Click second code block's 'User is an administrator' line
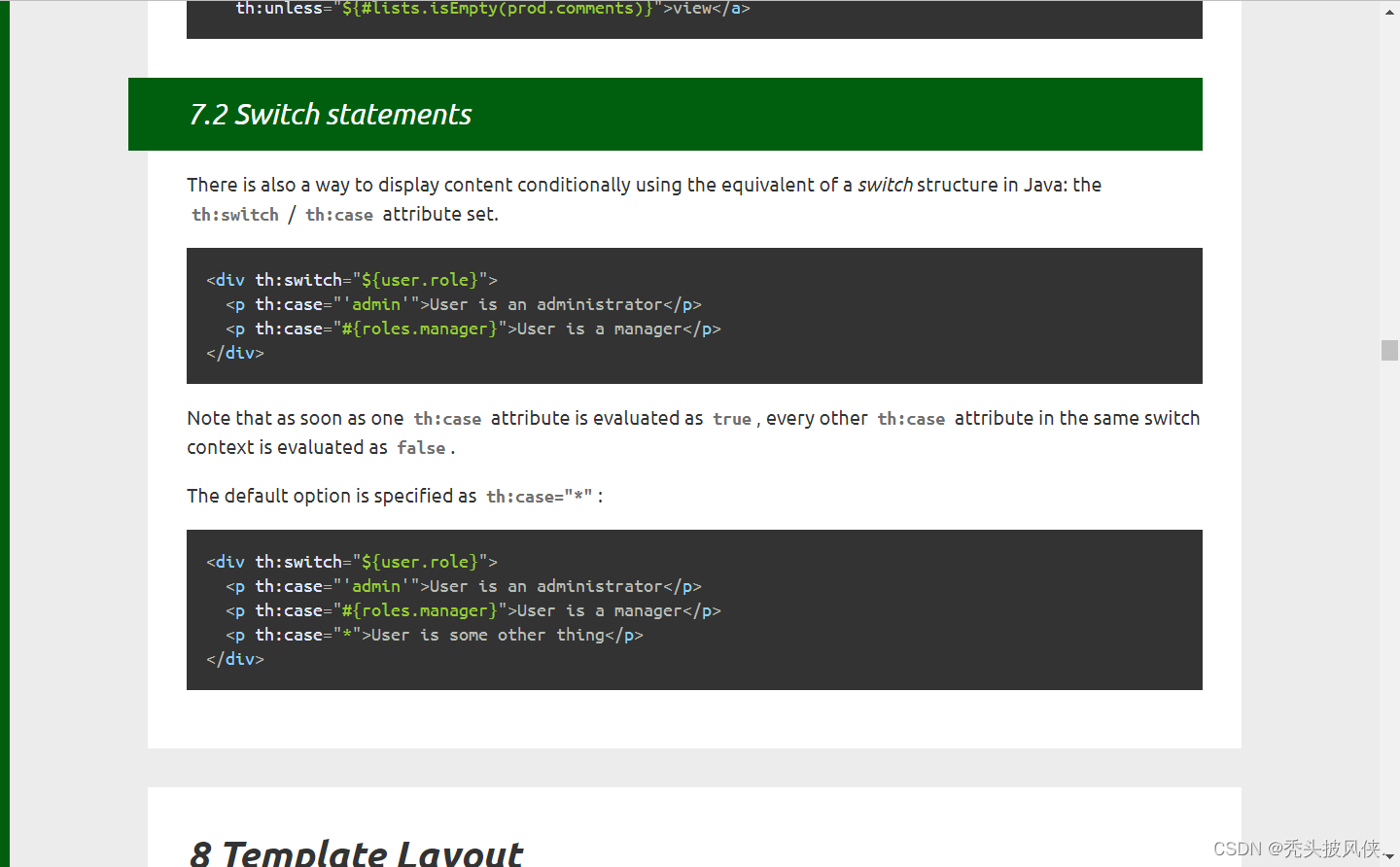1400x867 pixels. point(464,586)
